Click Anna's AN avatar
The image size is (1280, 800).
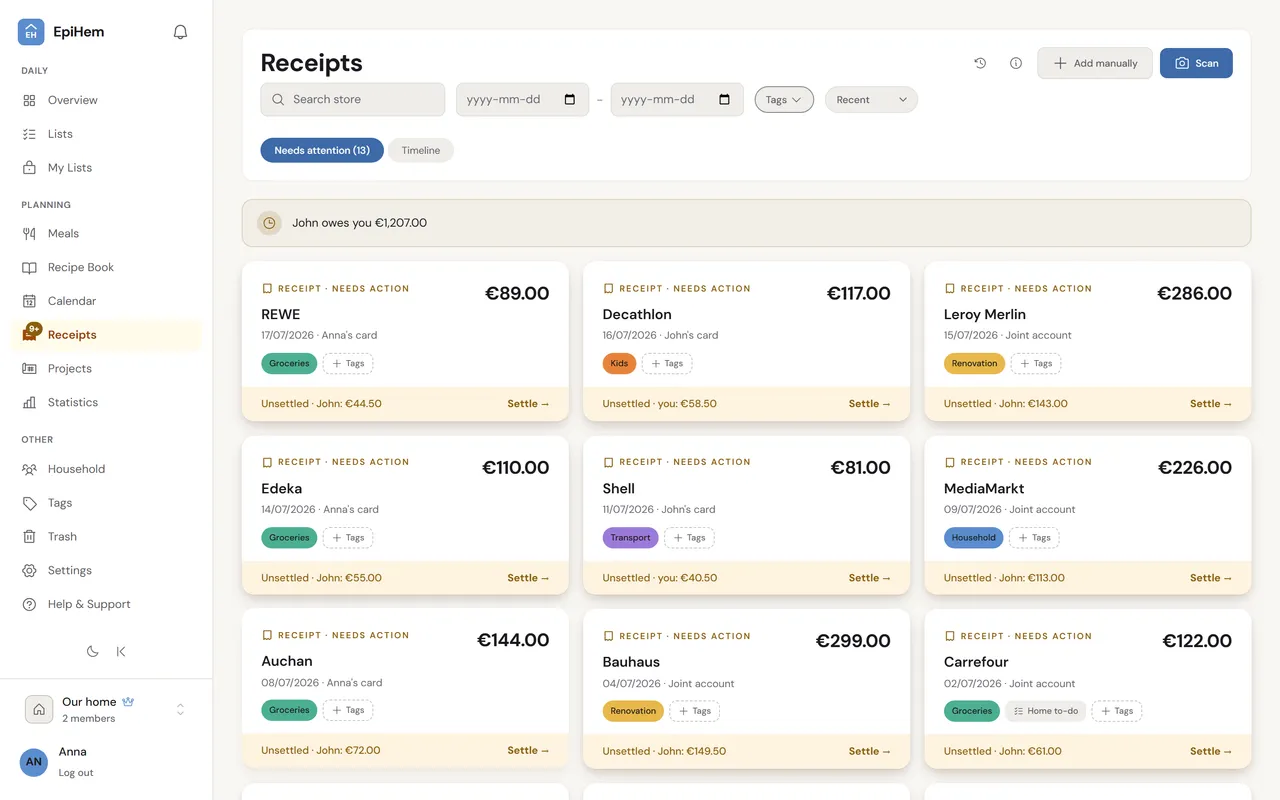click(x=34, y=762)
